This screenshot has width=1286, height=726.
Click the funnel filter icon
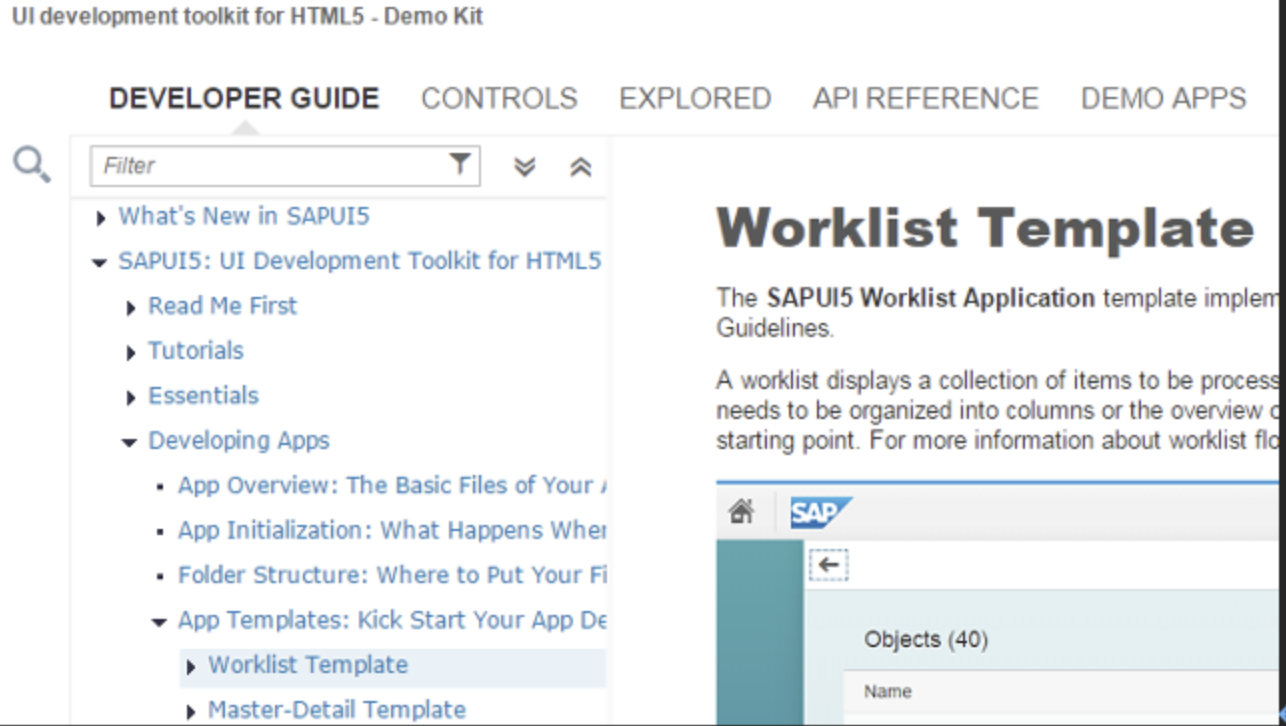click(460, 164)
